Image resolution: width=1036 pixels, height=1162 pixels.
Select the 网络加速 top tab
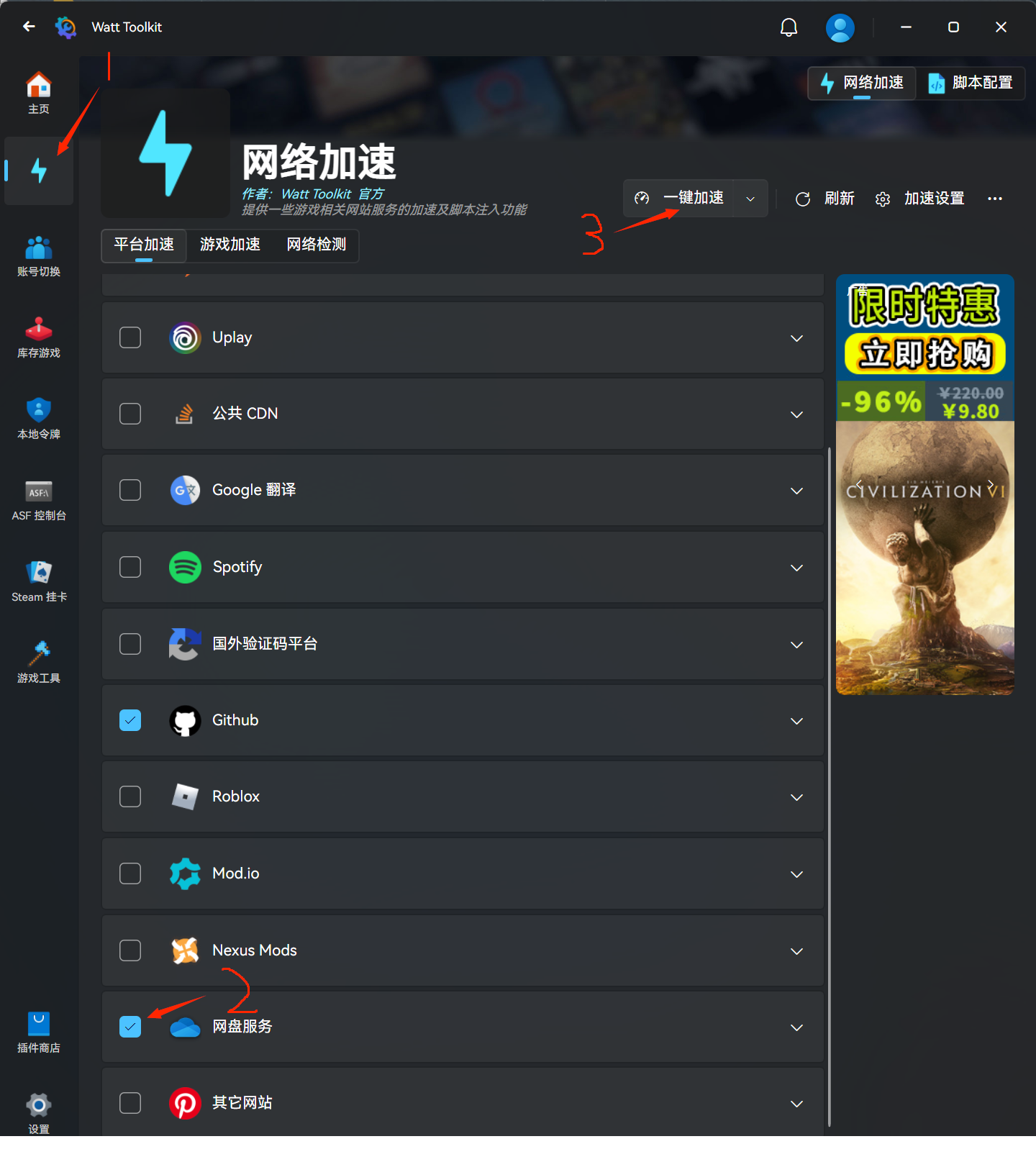[862, 83]
